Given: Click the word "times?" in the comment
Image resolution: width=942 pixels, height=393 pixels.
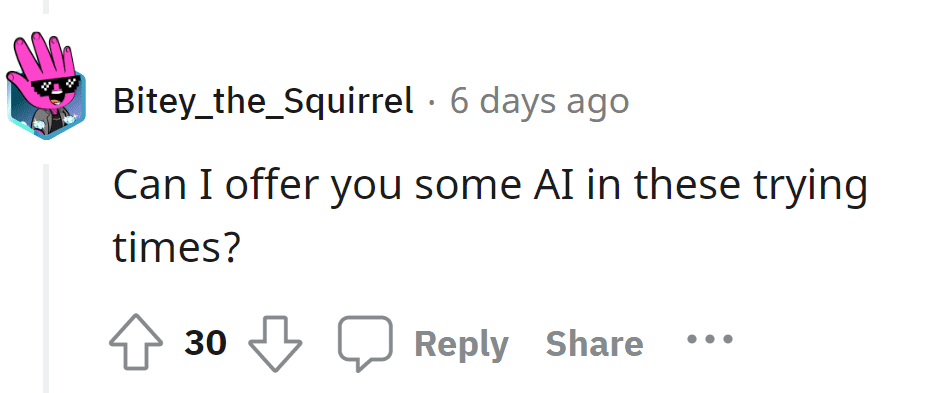Looking at the screenshot, I should pos(177,246).
